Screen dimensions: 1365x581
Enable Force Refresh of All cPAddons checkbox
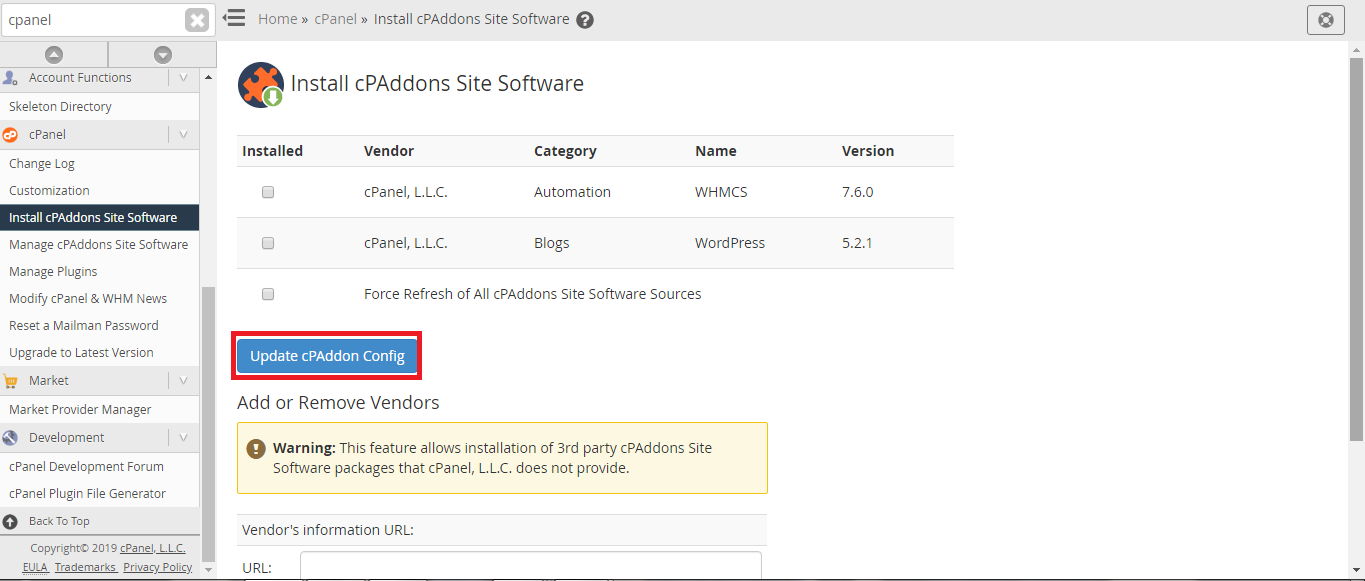(x=268, y=294)
